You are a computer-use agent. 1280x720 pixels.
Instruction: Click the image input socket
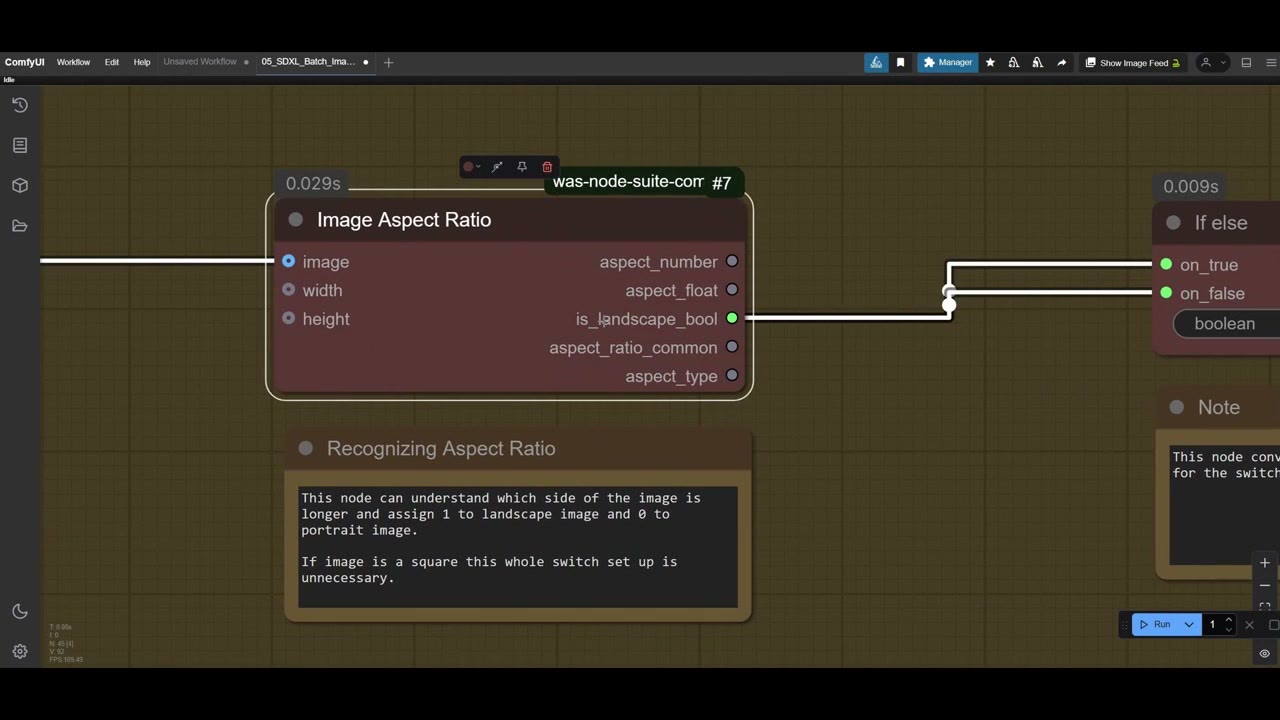[289, 261]
